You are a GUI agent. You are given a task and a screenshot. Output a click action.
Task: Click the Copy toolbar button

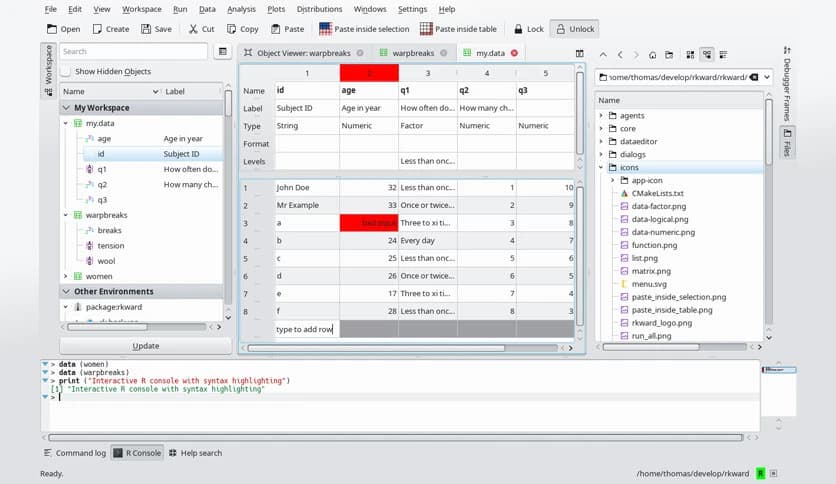243,29
